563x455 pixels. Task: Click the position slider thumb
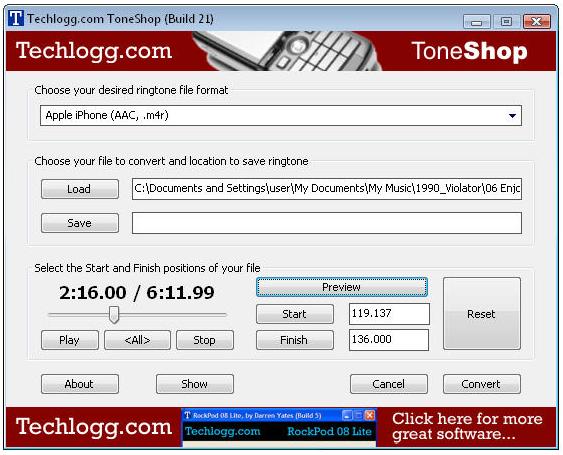click(114, 315)
